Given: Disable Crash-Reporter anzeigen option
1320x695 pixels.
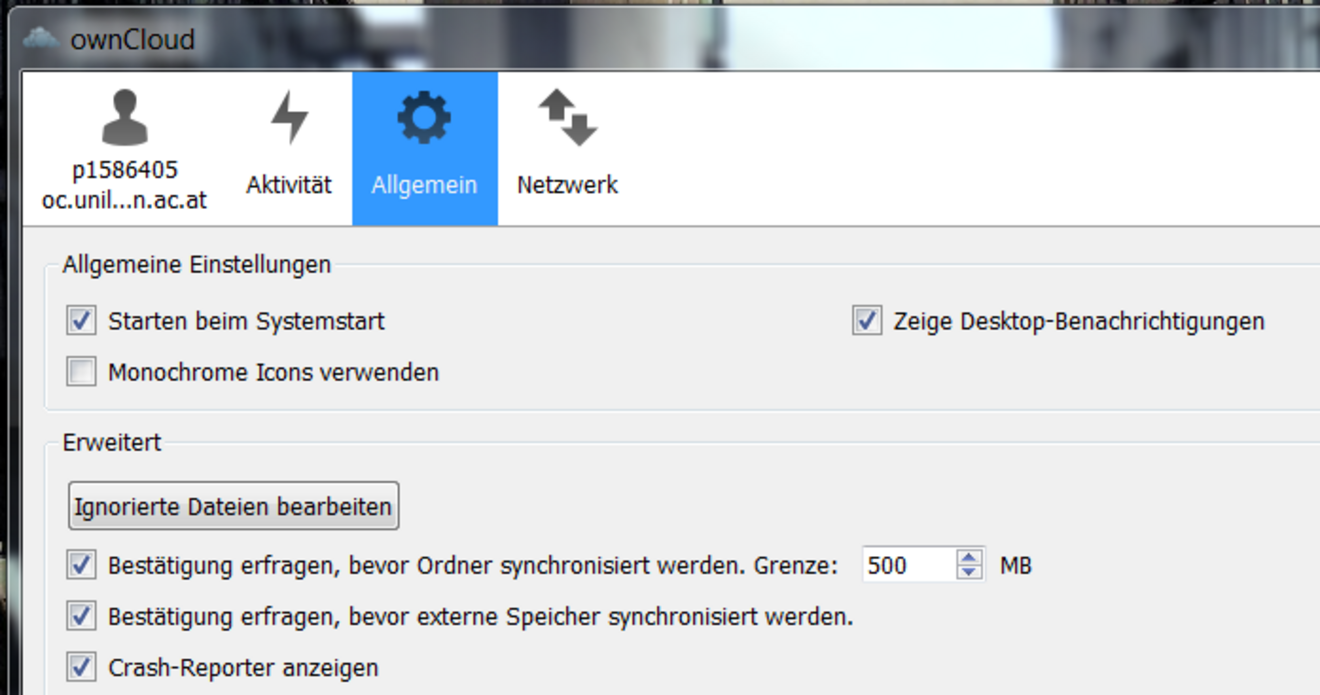Looking at the screenshot, I should pyautogui.click(x=81, y=667).
